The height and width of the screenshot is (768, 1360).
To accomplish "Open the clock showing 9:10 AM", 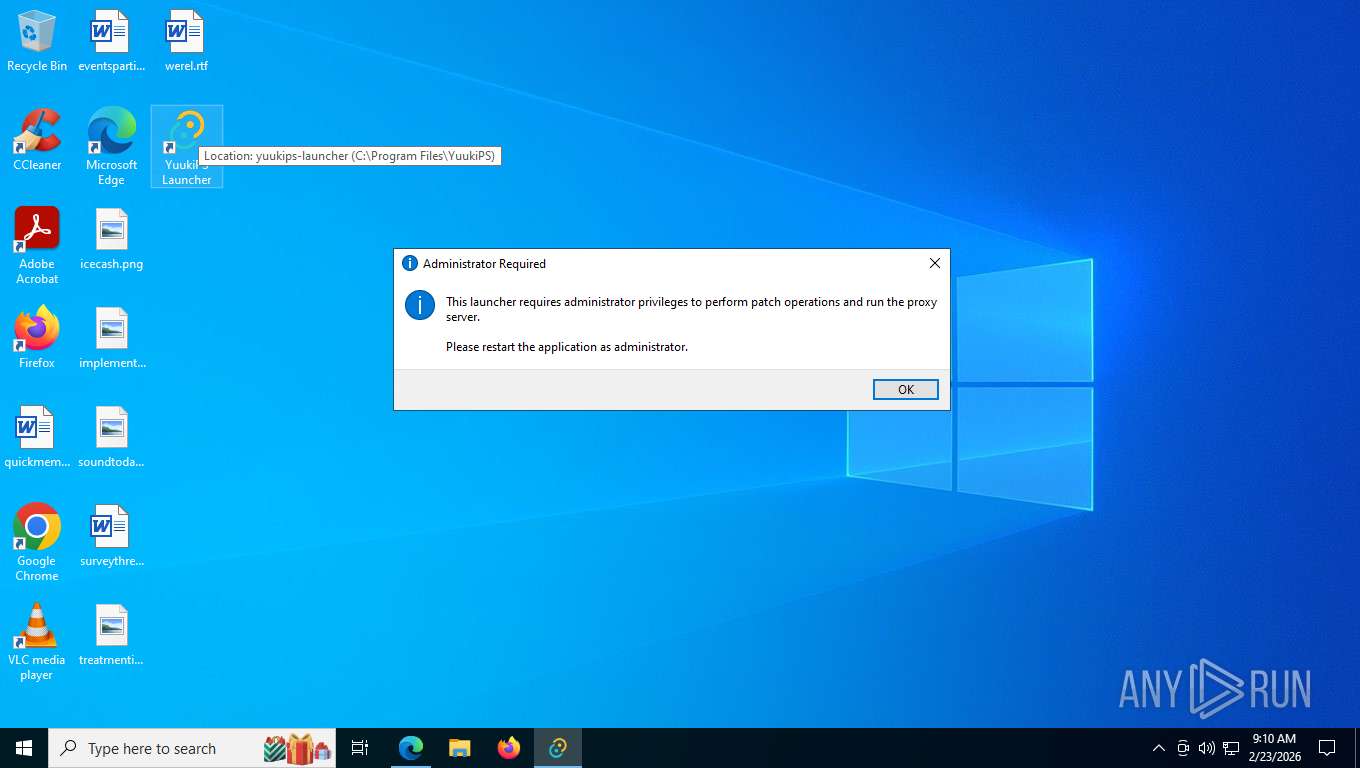I will click(x=1274, y=748).
